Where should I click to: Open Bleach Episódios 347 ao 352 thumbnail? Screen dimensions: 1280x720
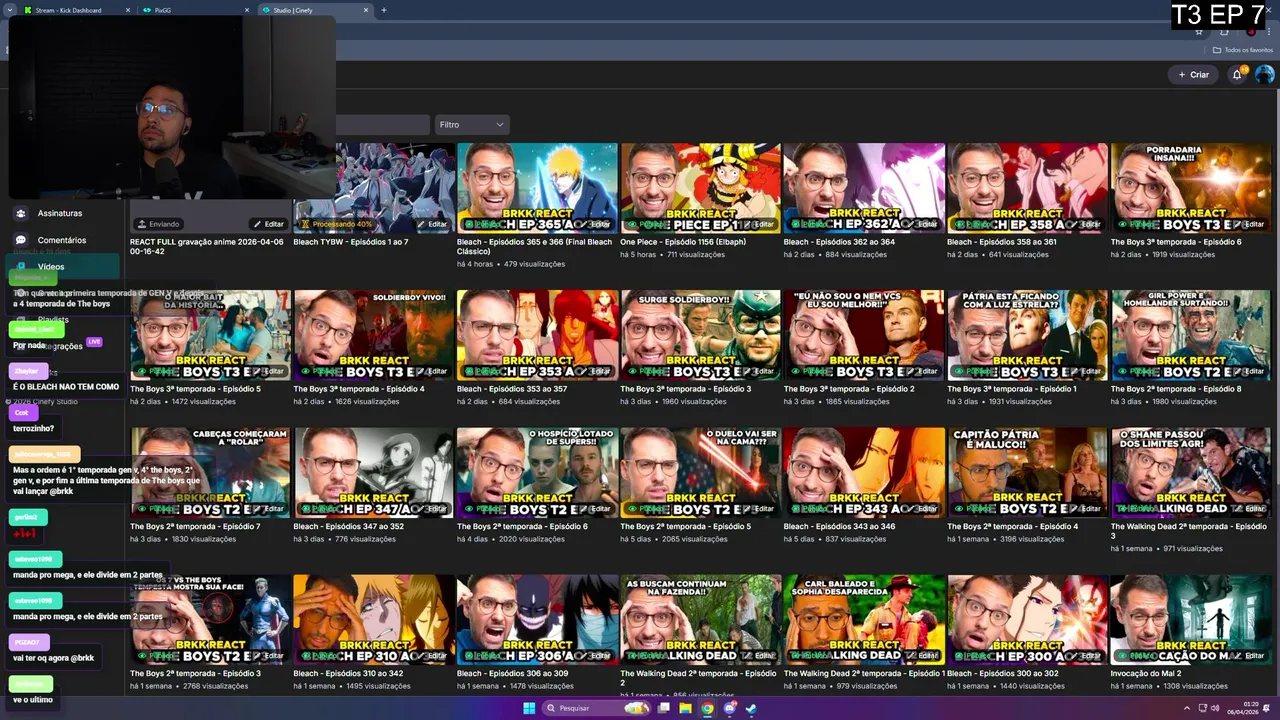pyautogui.click(x=374, y=472)
